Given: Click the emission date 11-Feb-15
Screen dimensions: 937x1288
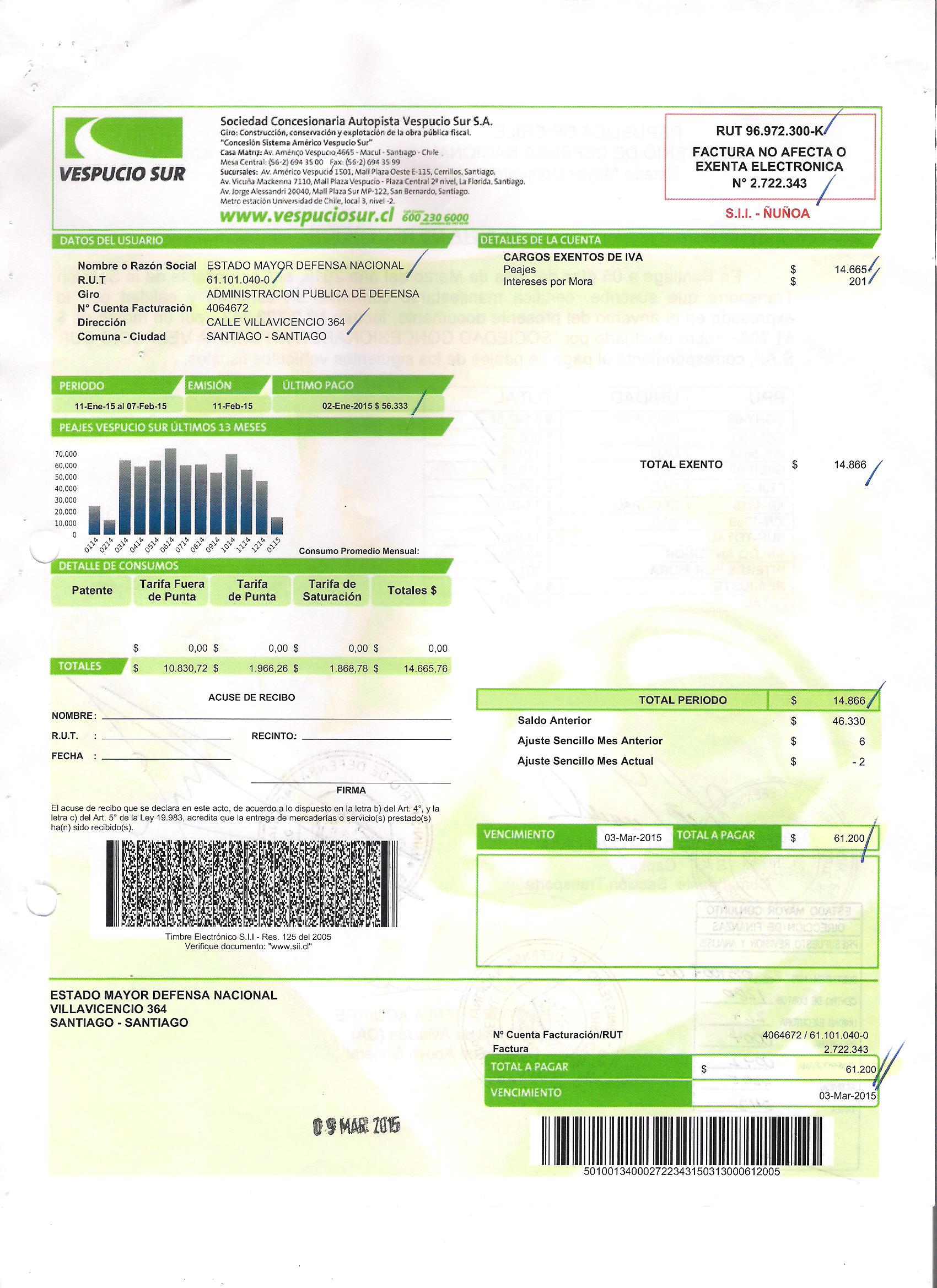Looking at the screenshot, I should pos(233,406).
